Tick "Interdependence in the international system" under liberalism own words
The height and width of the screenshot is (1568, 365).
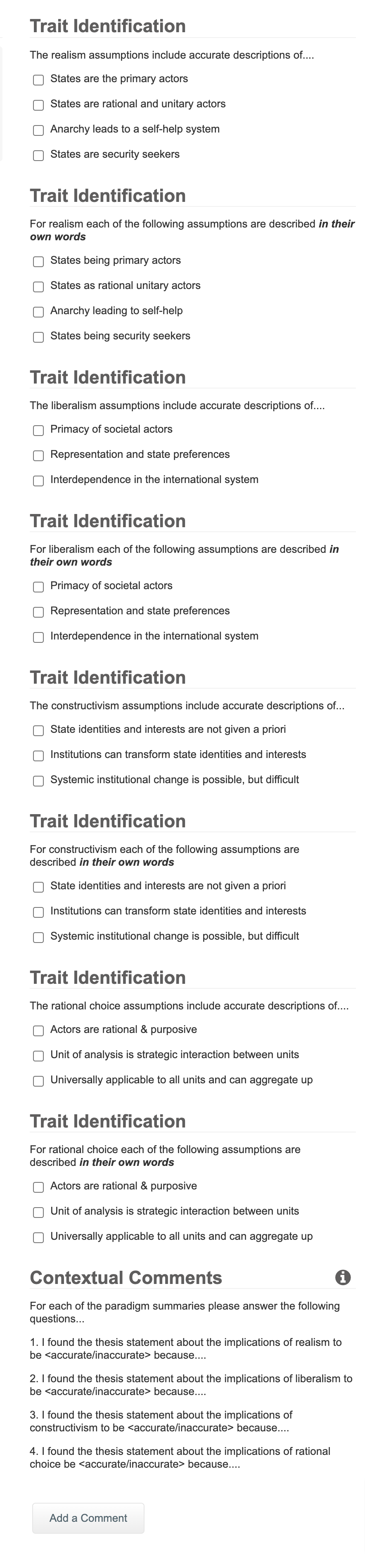38,637
